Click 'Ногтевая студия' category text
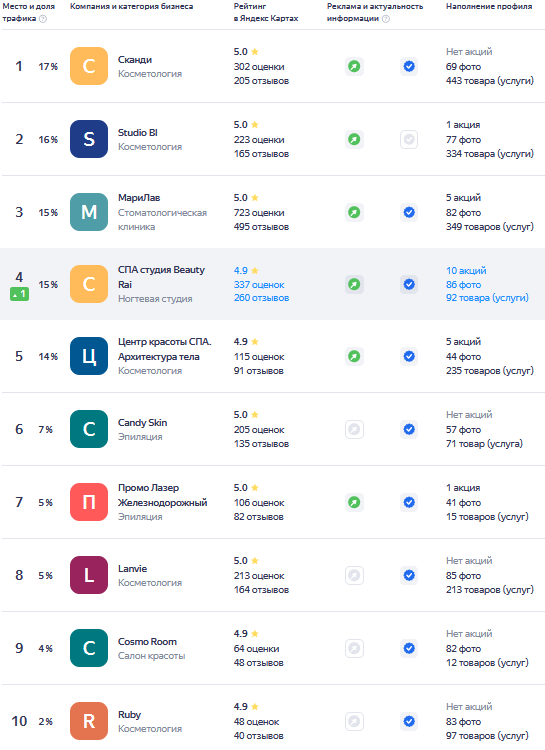This screenshot has width=545, height=750. point(155,299)
